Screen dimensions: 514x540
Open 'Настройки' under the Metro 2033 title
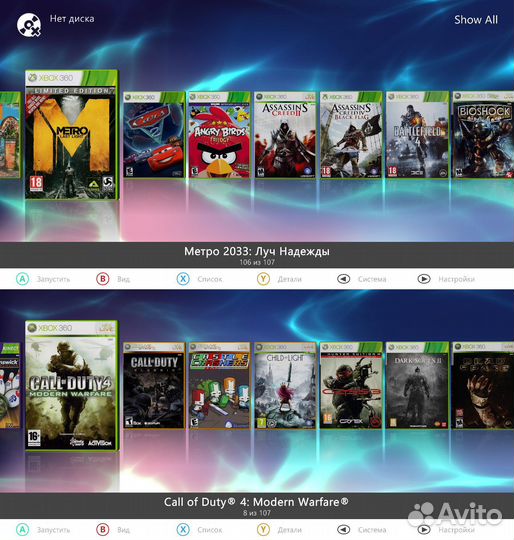click(x=446, y=279)
